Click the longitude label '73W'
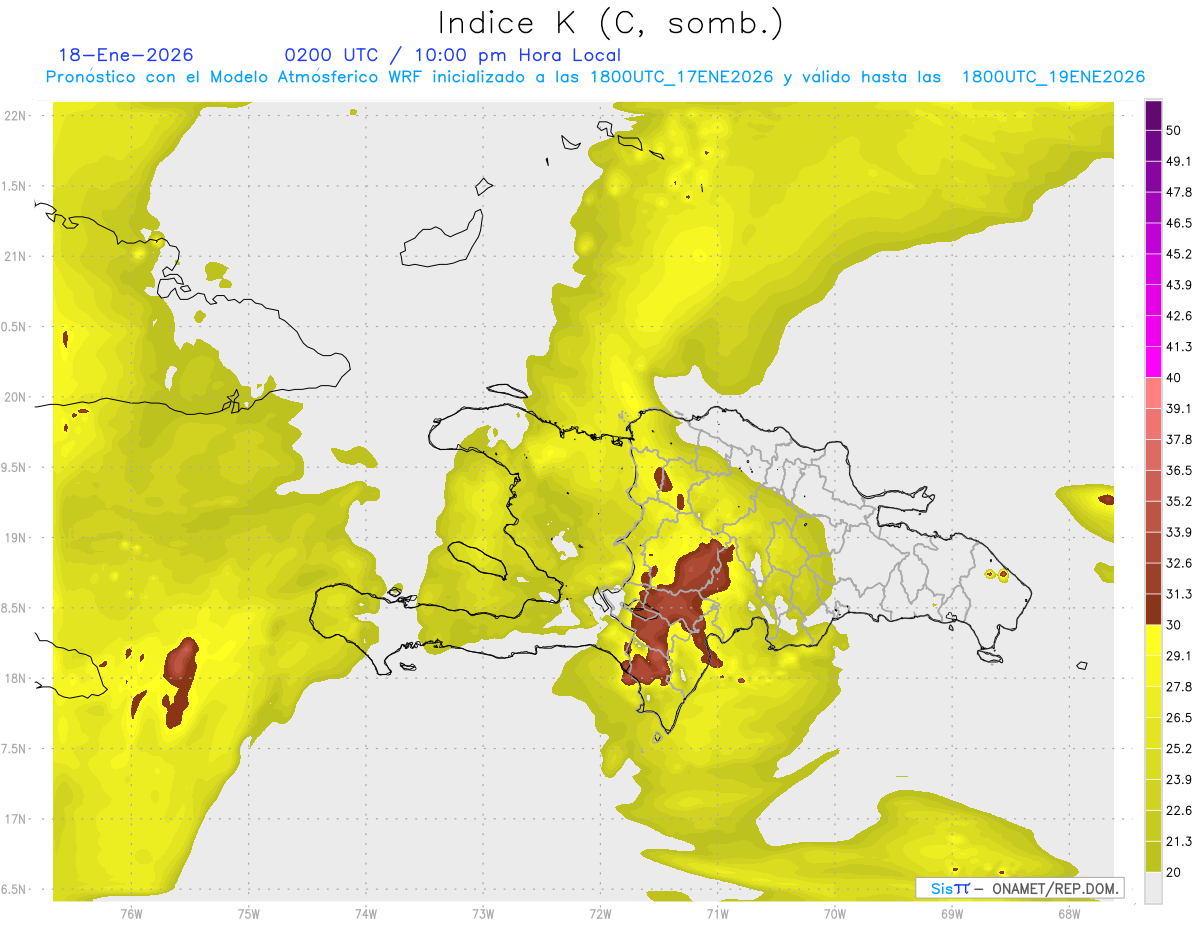Image resolution: width=1200 pixels, height=927 pixels. (483, 914)
